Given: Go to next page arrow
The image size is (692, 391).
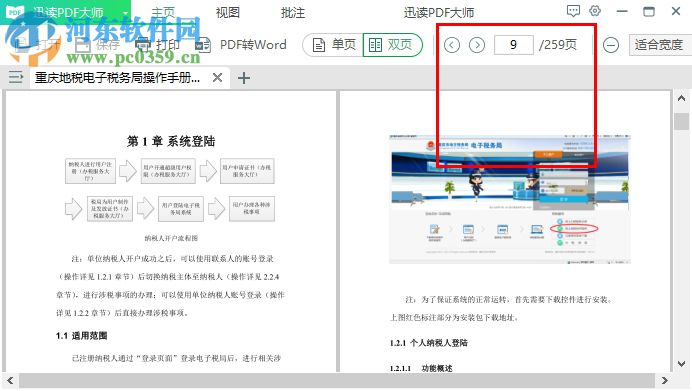Looking at the screenshot, I should [477, 45].
